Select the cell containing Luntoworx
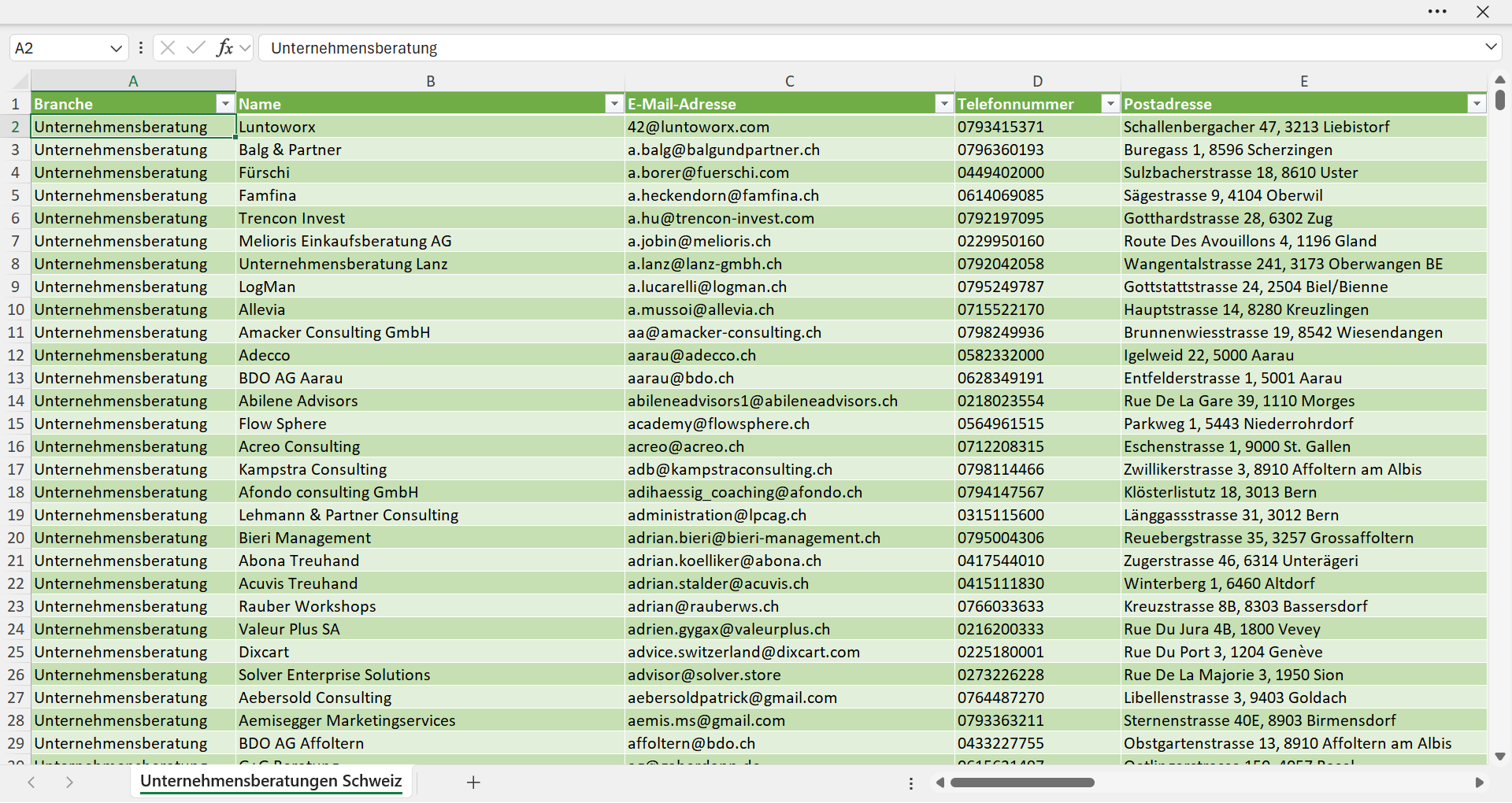The height and width of the screenshot is (803, 1512). pyautogui.click(x=431, y=127)
